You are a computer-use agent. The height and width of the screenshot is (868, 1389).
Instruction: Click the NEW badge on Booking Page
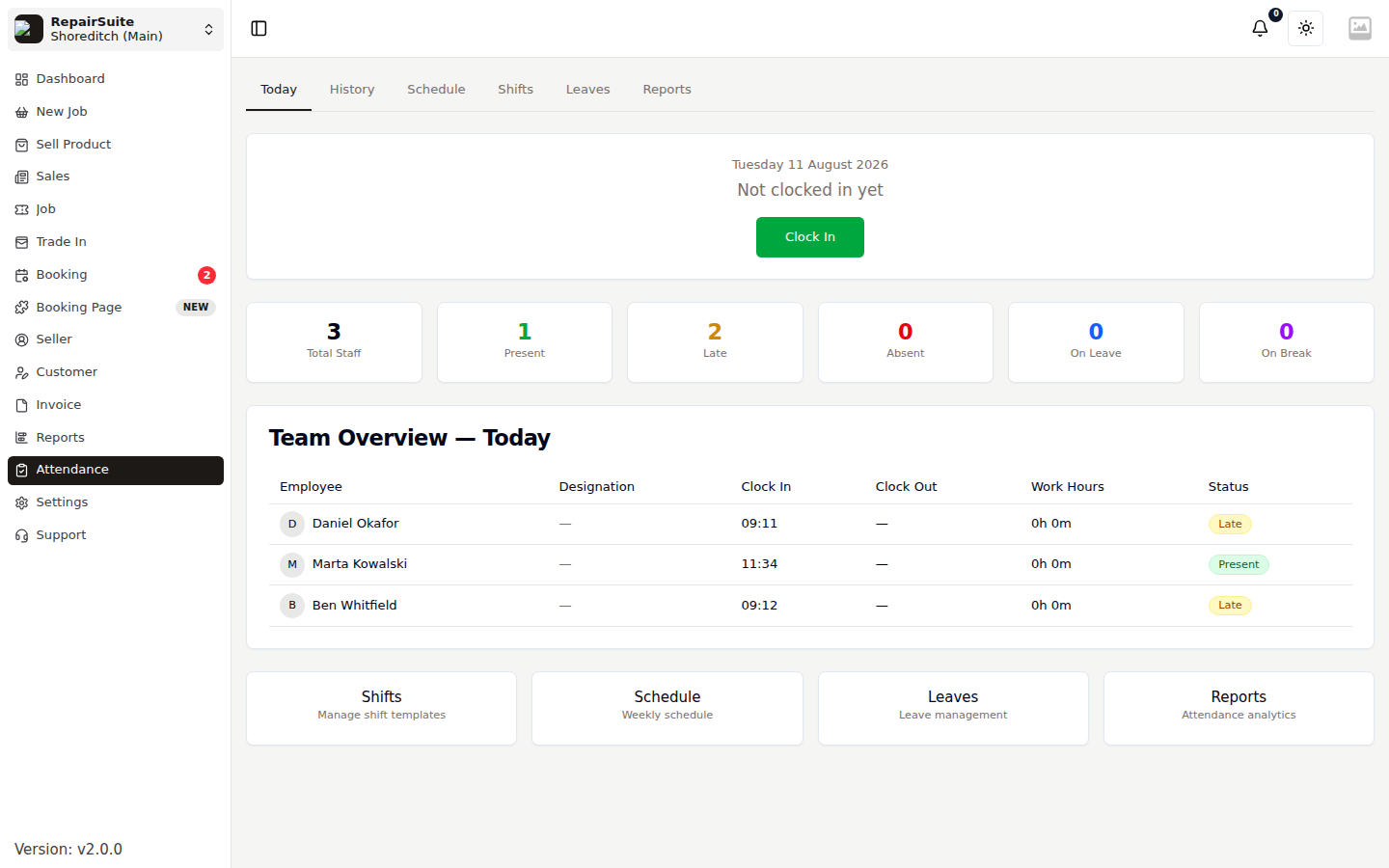(x=196, y=308)
